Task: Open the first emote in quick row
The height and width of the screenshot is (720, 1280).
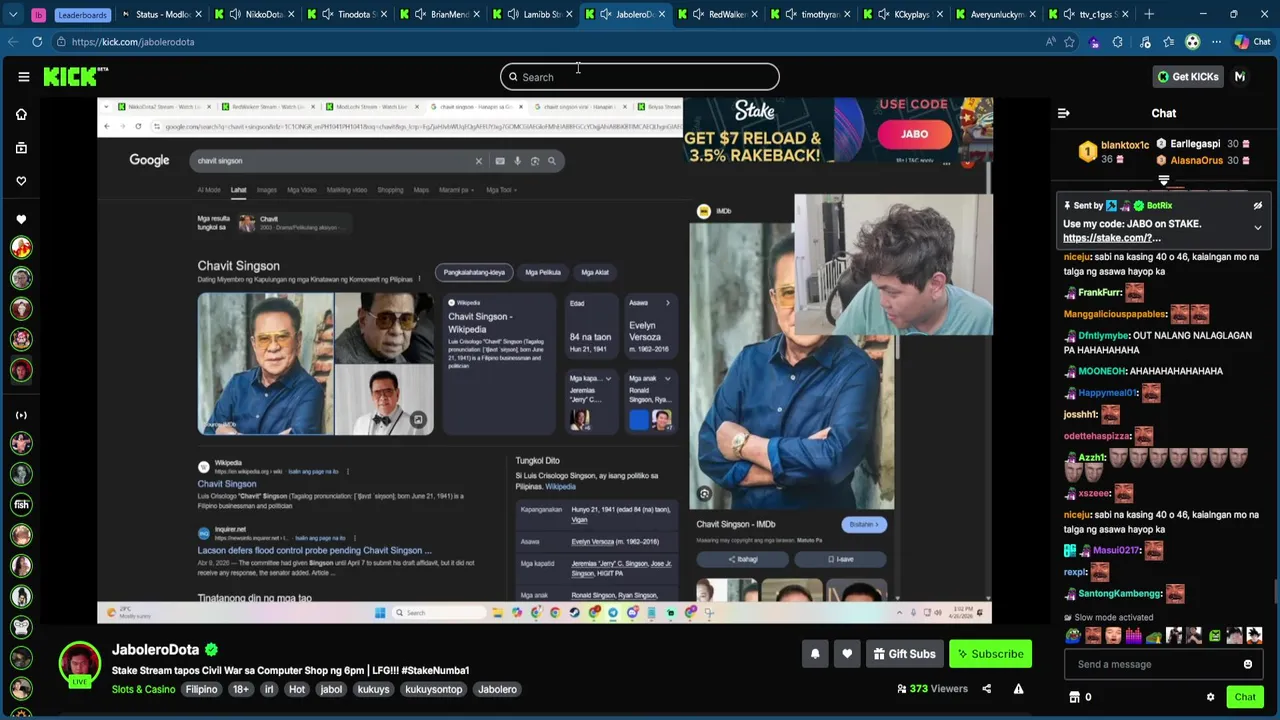Action: coord(1073,636)
